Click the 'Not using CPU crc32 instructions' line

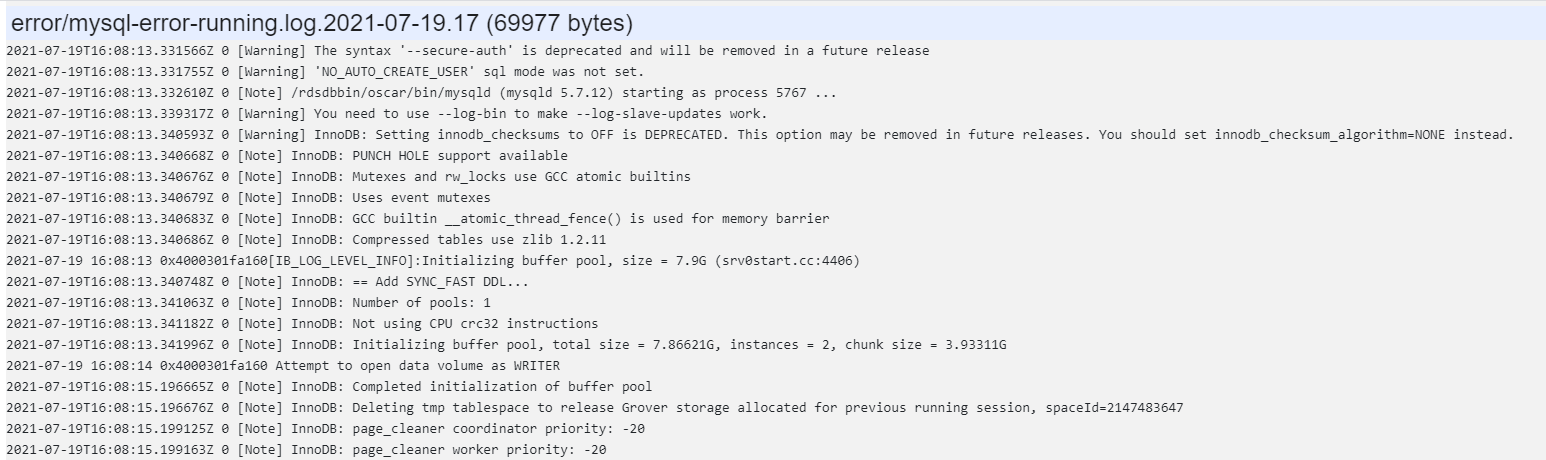pos(302,324)
